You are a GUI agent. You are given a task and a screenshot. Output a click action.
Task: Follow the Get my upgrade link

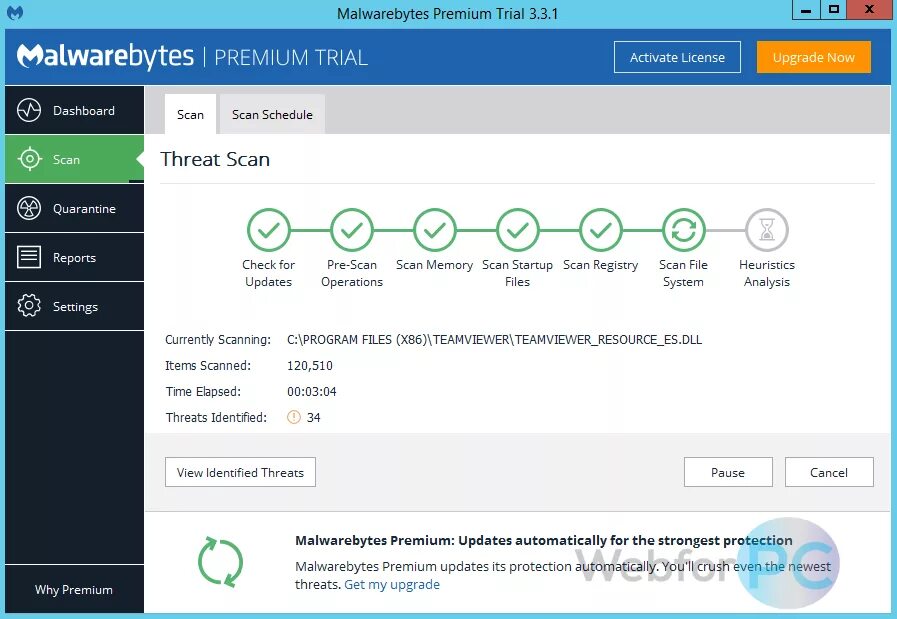(x=392, y=584)
